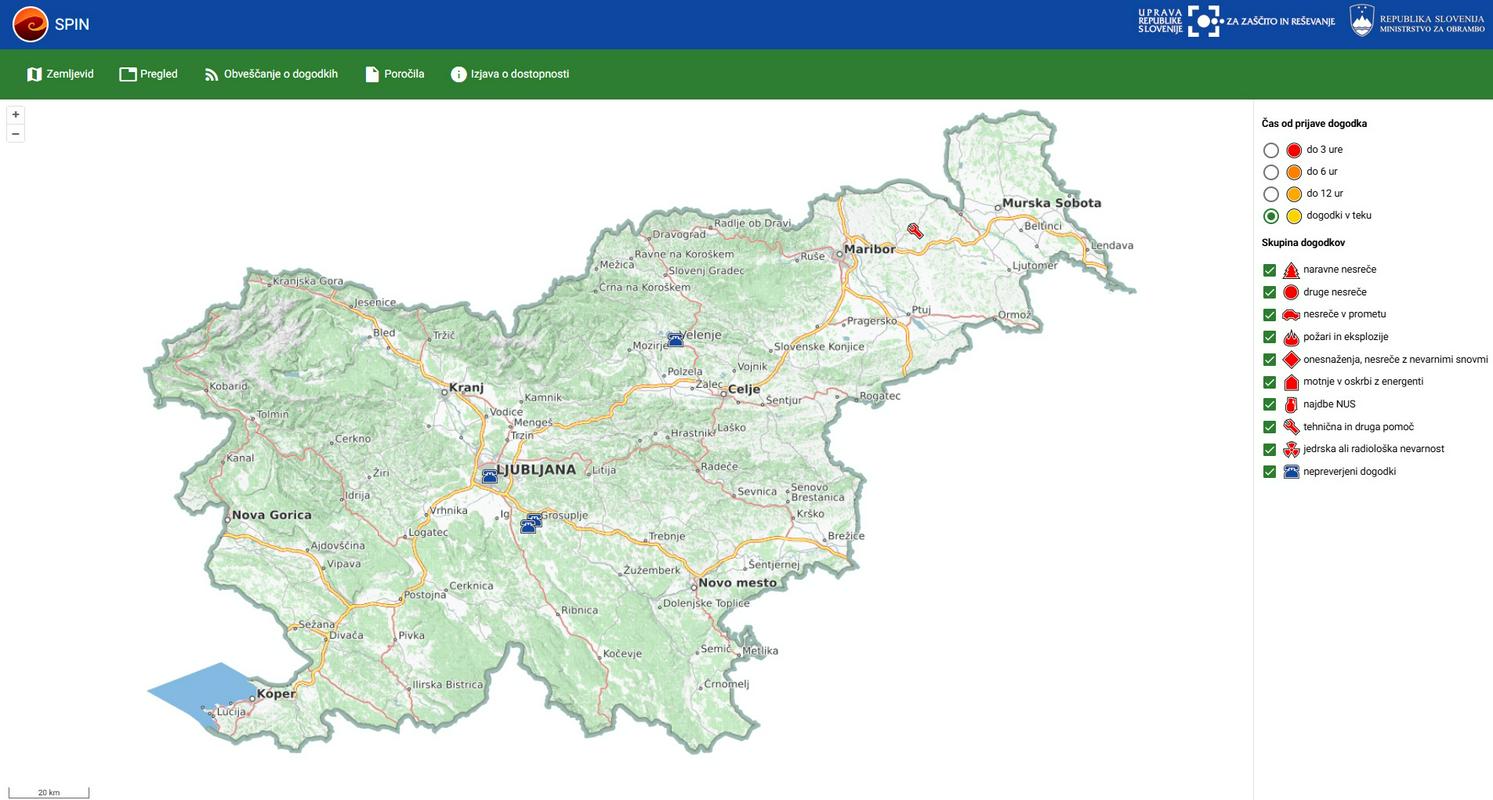Select the "do 6 ur" time filter
The width and height of the screenshot is (1493, 800).
coord(1270,172)
